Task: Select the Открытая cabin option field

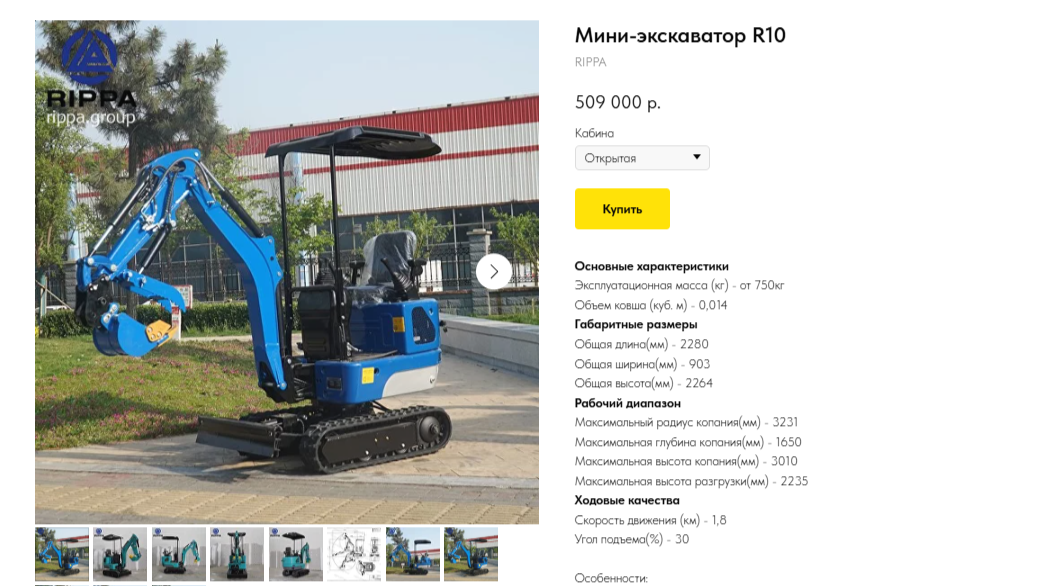Action: pos(642,158)
